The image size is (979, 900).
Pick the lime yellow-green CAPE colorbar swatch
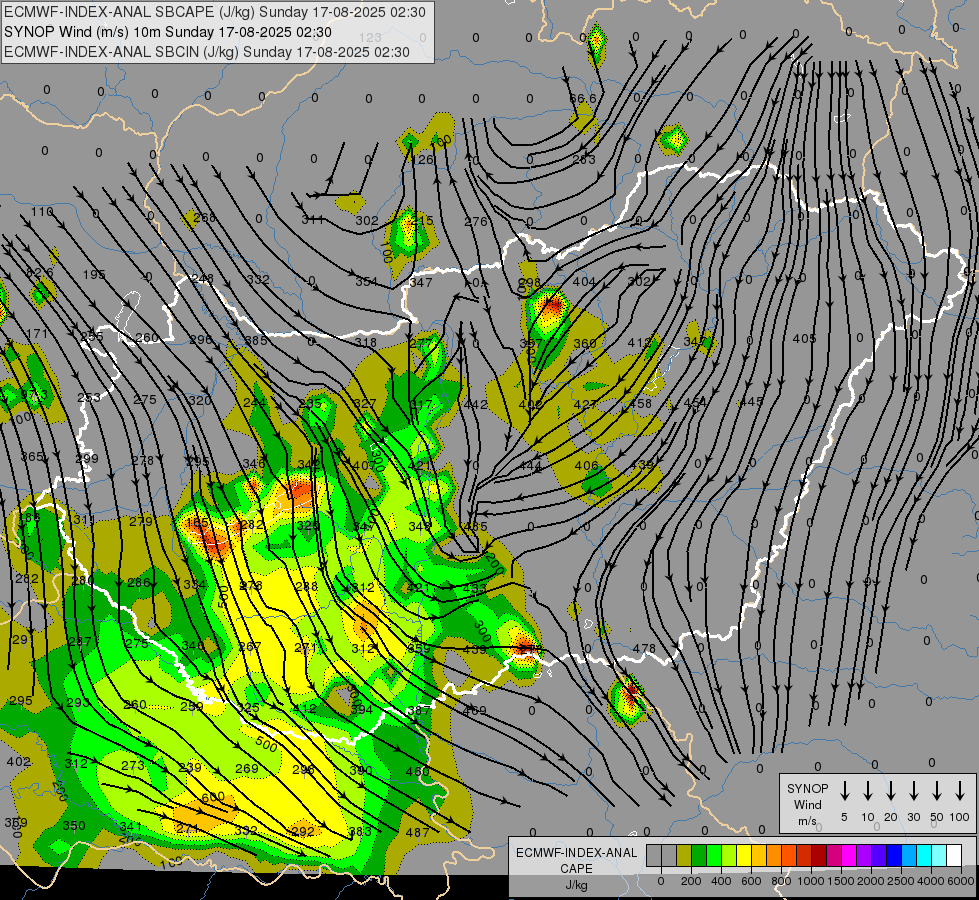pyautogui.click(x=729, y=855)
